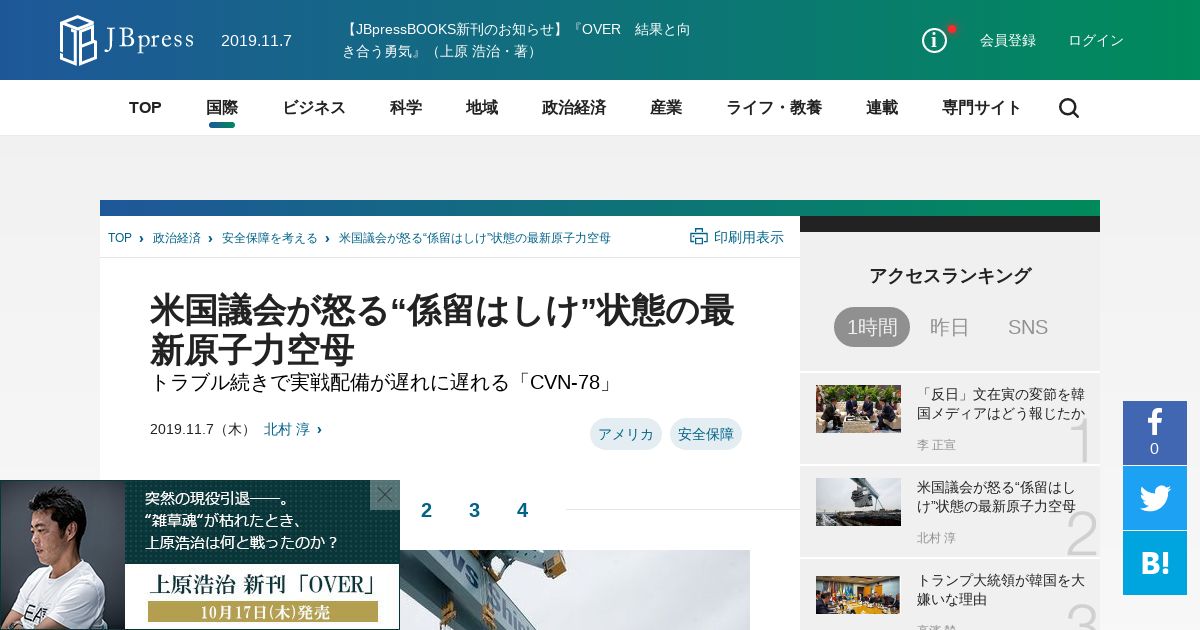This screenshot has width=1200, height=630.
Task: Open ranking thumbnail for 文在寅 article
Action: click(858, 409)
